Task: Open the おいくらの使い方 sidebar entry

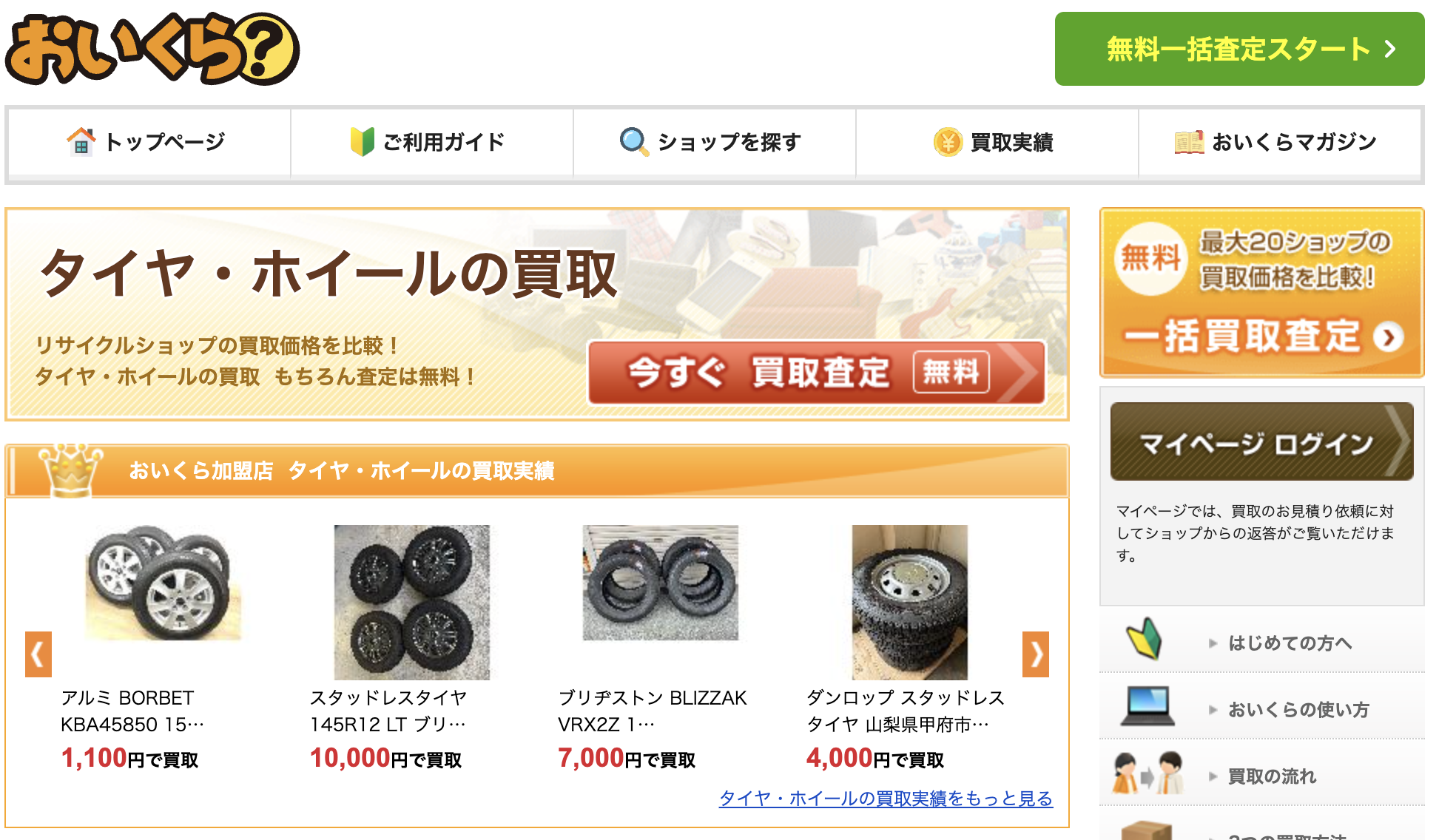Action: pos(1298,710)
